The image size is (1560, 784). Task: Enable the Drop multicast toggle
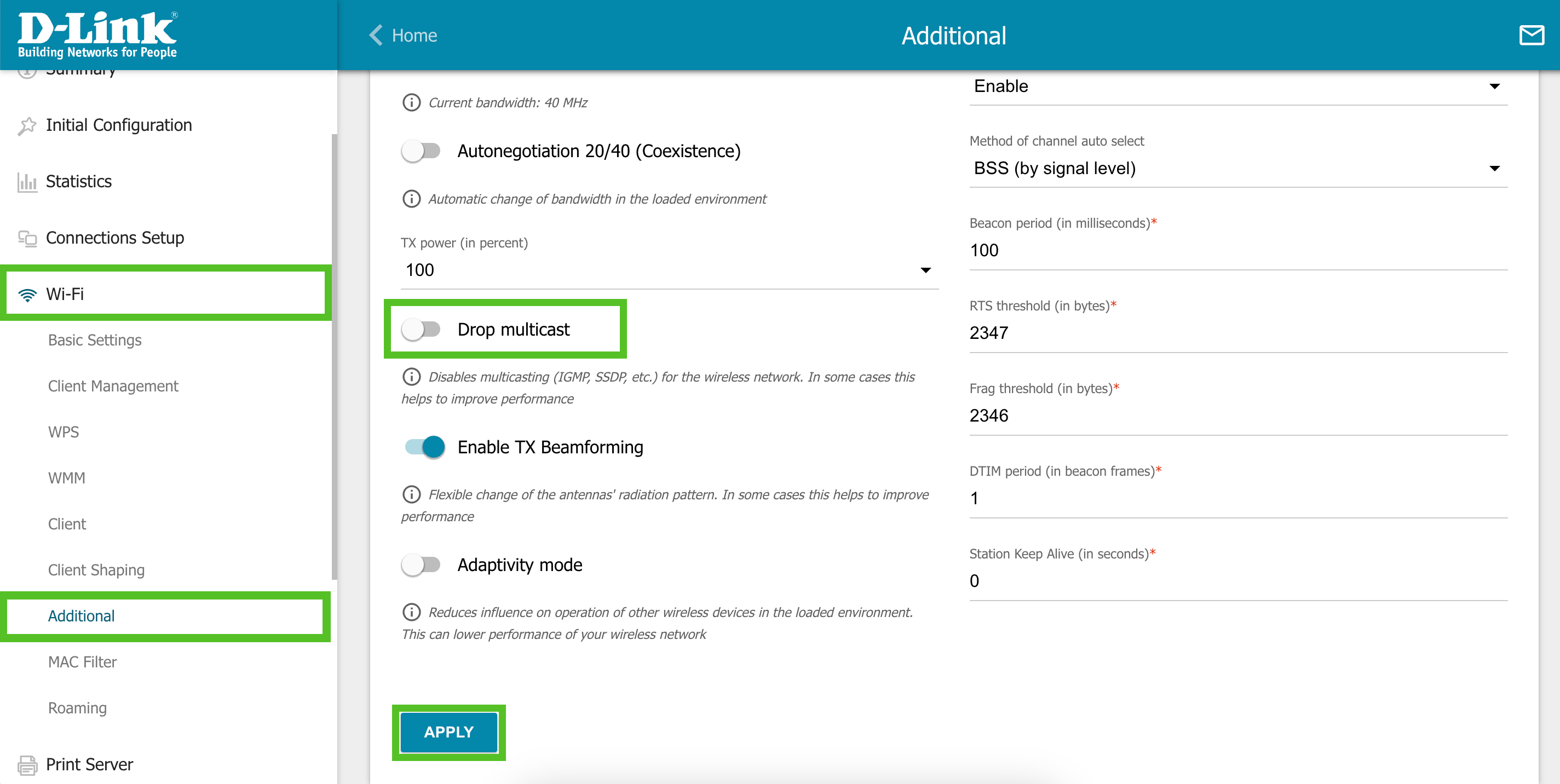pyautogui.click(x=422, y=330)
